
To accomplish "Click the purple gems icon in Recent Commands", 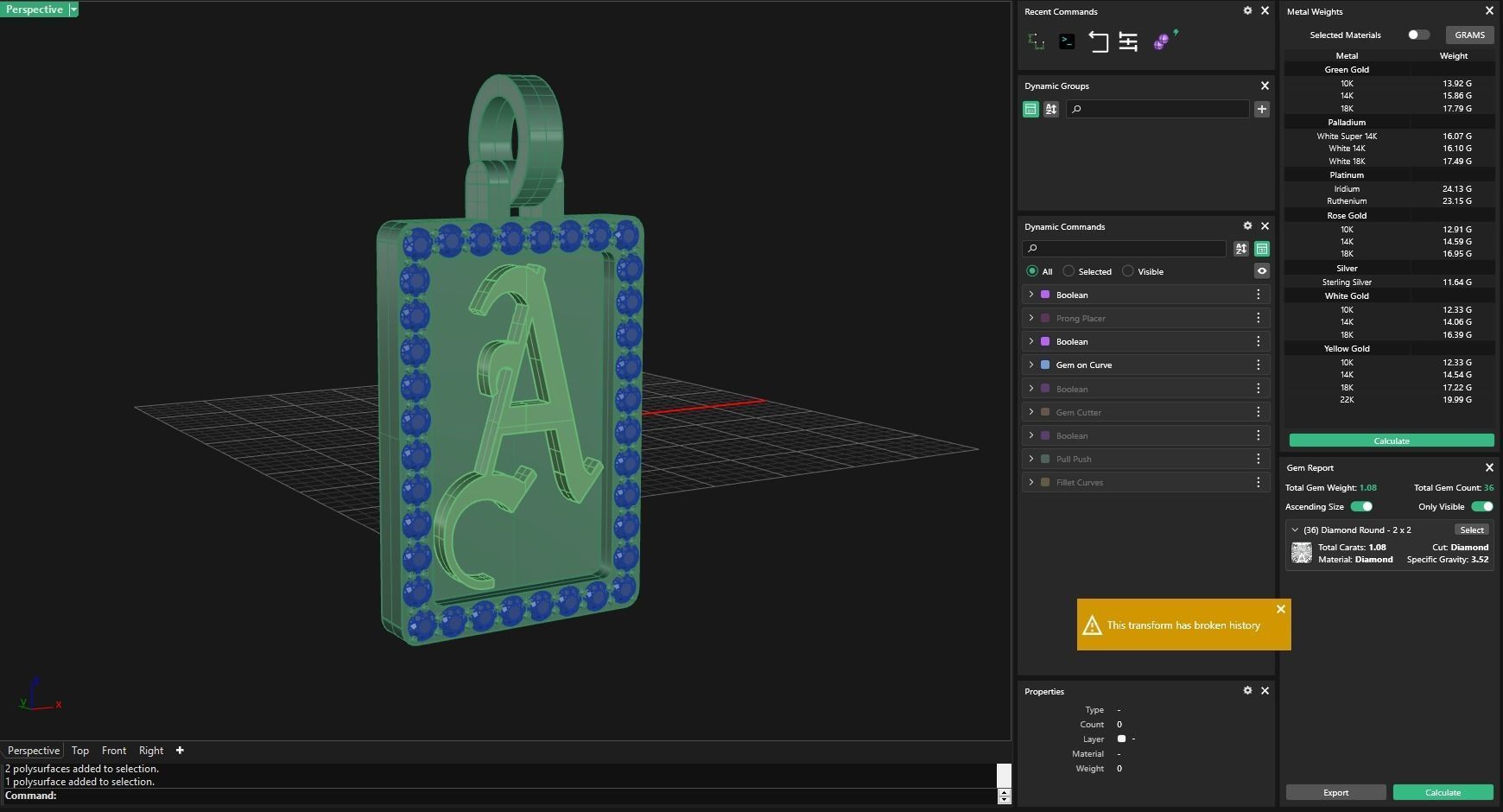I will [1164, 40].
